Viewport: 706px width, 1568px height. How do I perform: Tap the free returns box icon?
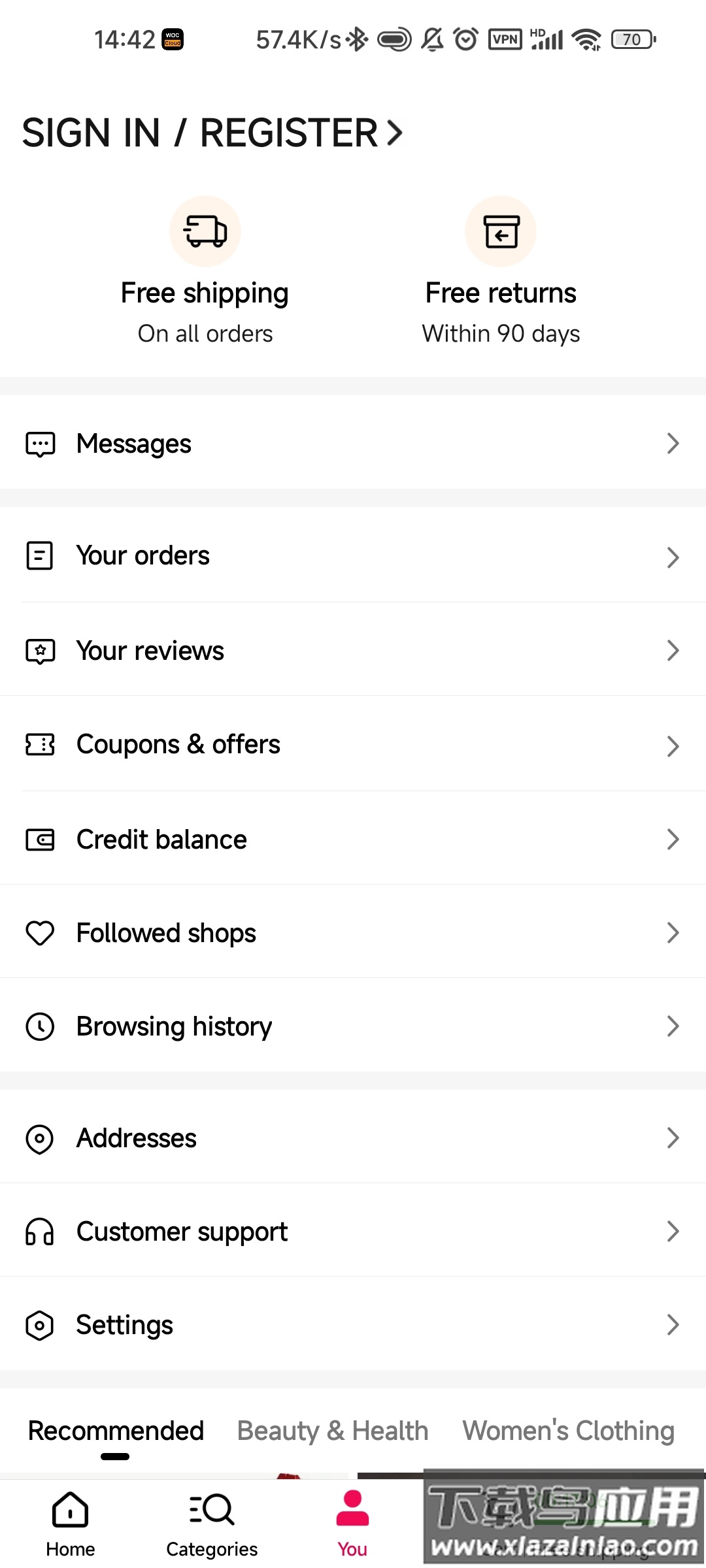(501, 231)
